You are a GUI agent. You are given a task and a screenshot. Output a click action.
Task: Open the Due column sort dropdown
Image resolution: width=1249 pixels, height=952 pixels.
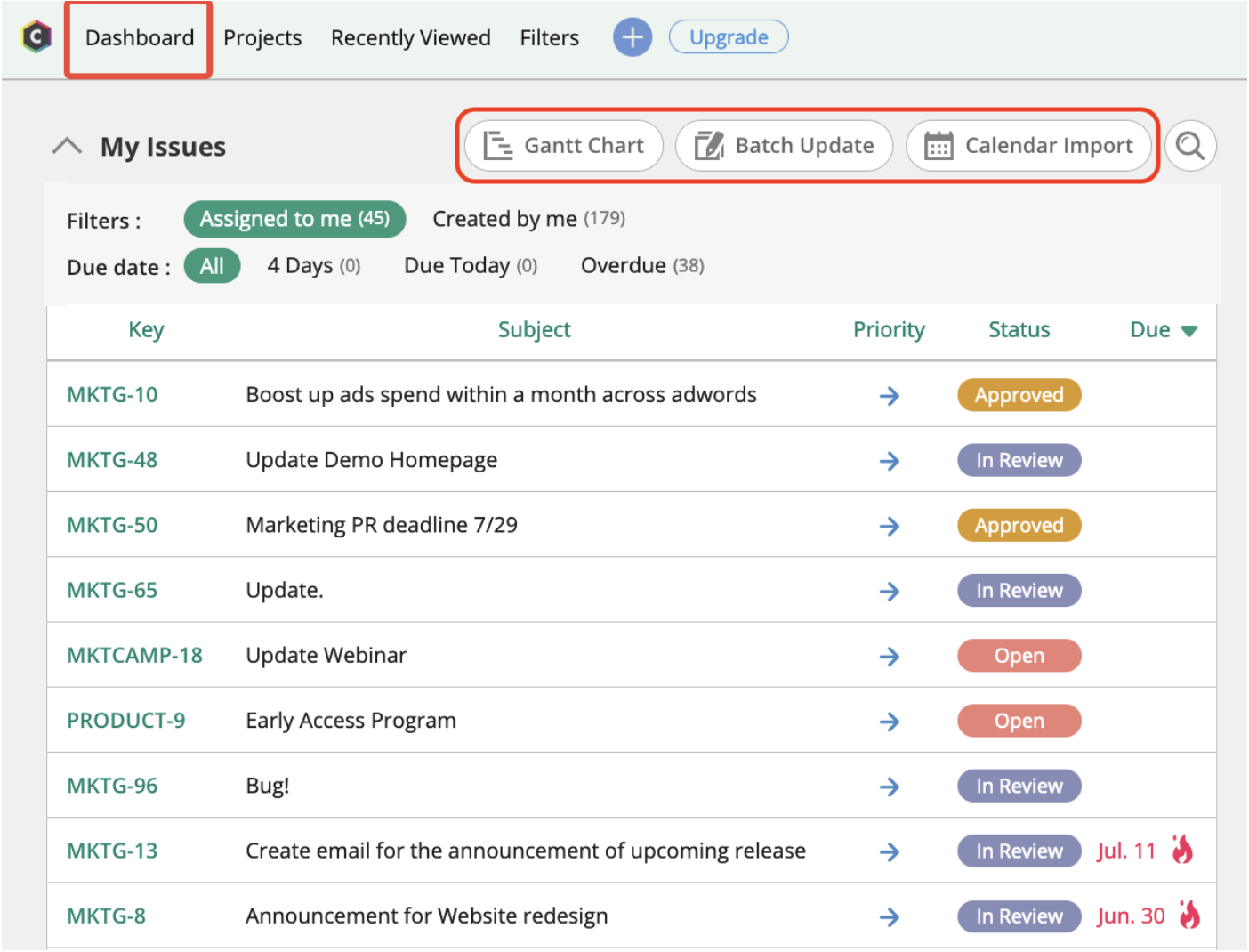(1190, 330)
